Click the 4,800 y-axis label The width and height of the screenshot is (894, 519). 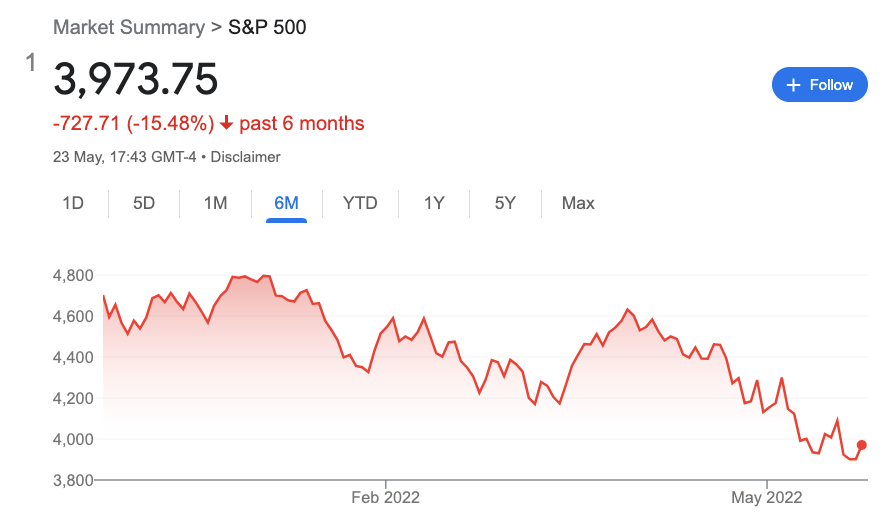click(x=71, y=275)
